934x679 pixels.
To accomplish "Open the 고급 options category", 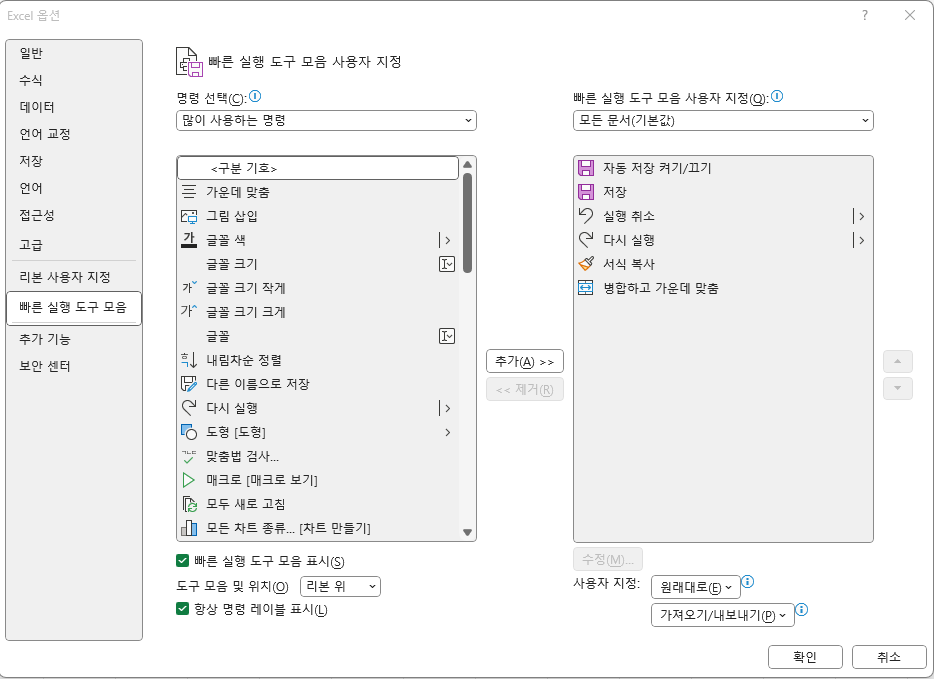I will (x=74, y=245).
